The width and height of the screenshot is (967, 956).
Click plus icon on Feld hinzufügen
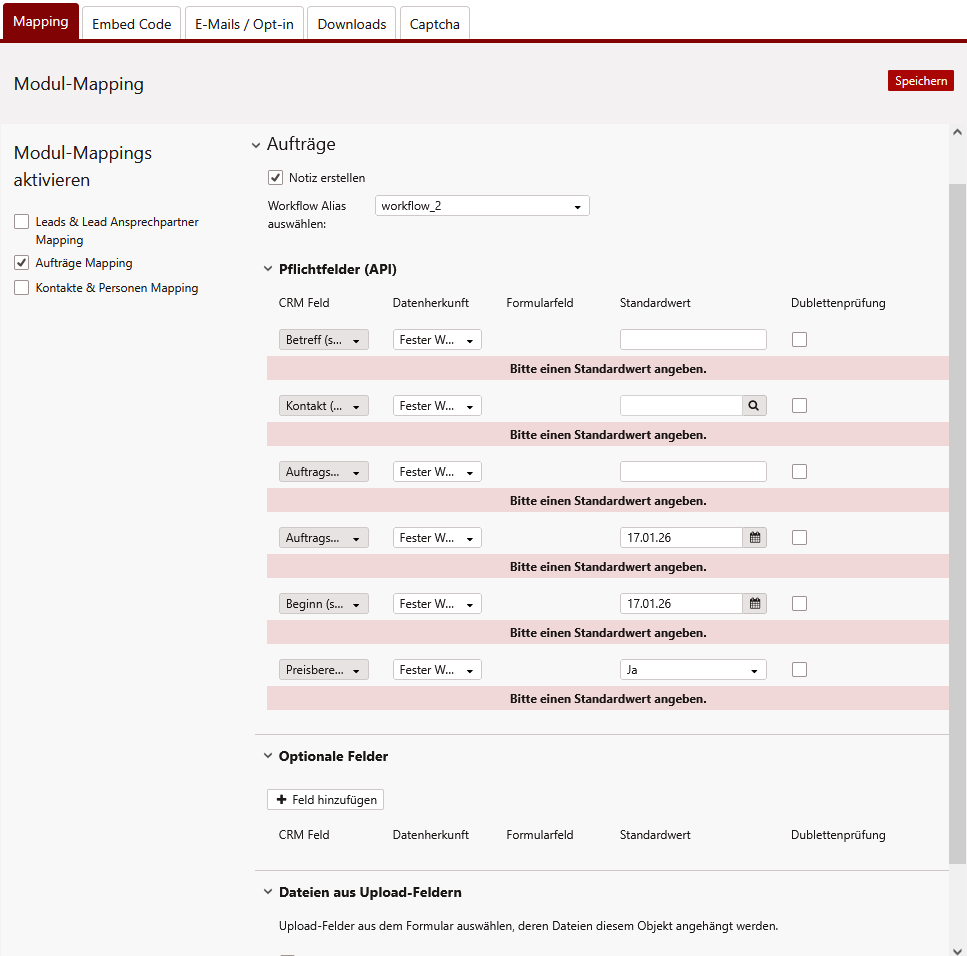[x=281, y=800]
